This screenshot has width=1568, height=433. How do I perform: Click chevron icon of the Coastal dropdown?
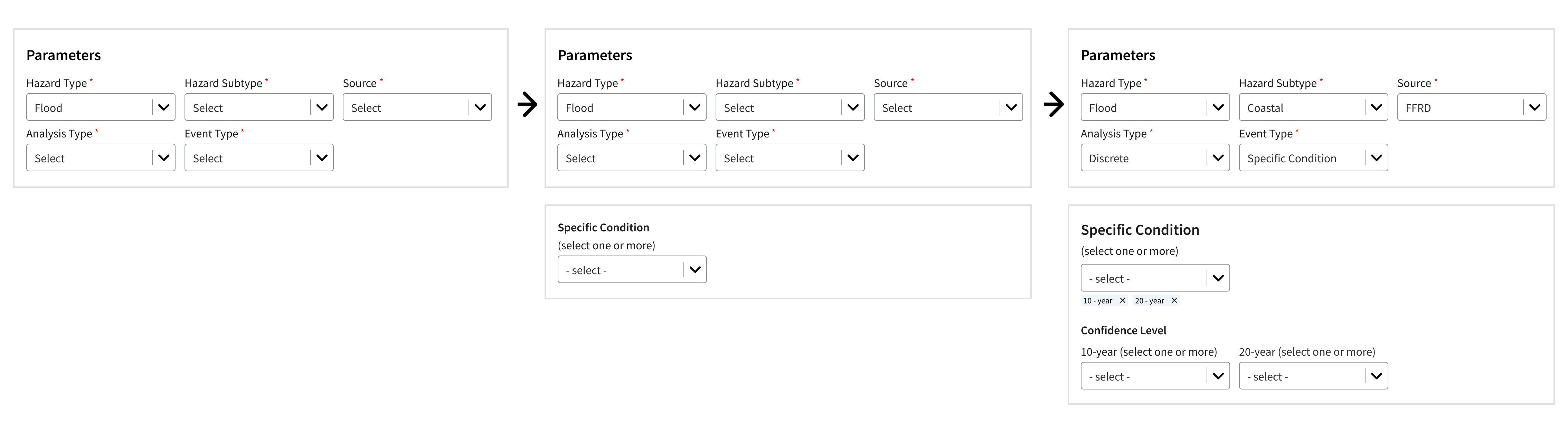pos(1376,108)
